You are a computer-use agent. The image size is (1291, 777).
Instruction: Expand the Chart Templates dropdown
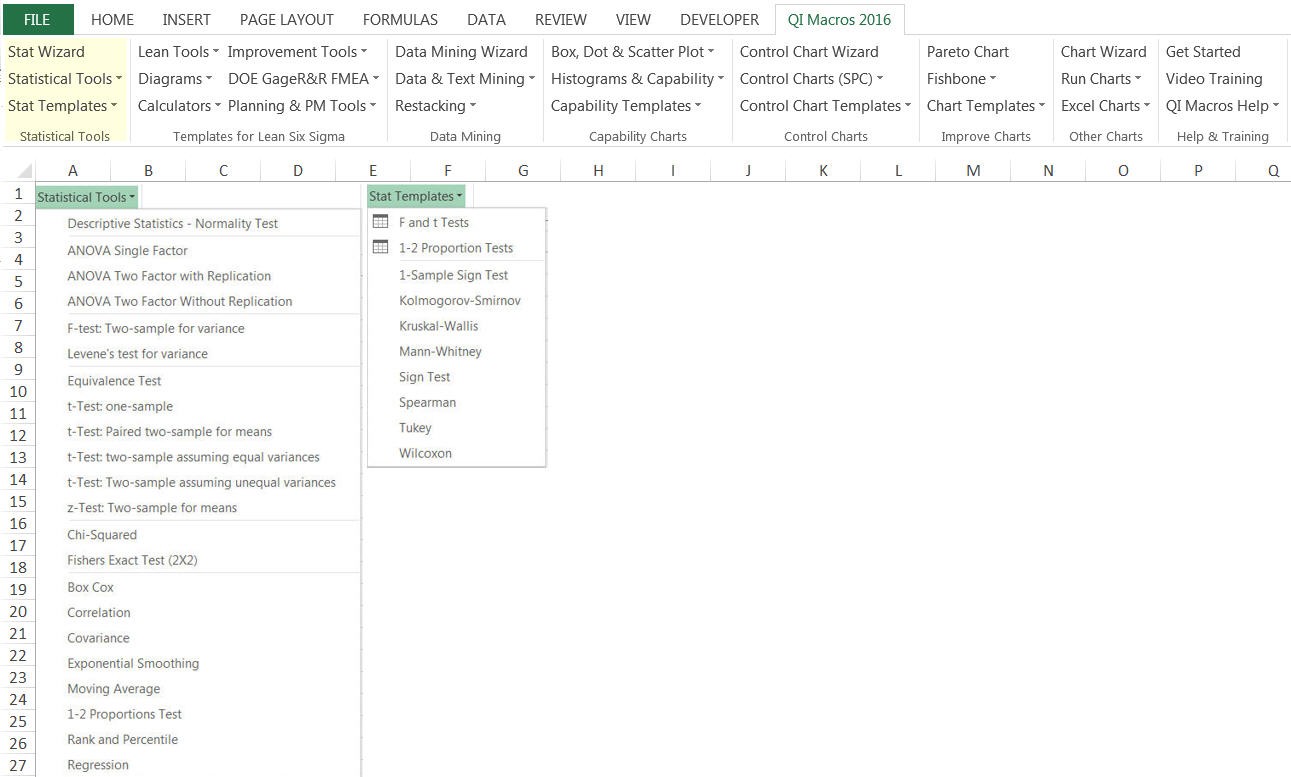coord(985,105)
